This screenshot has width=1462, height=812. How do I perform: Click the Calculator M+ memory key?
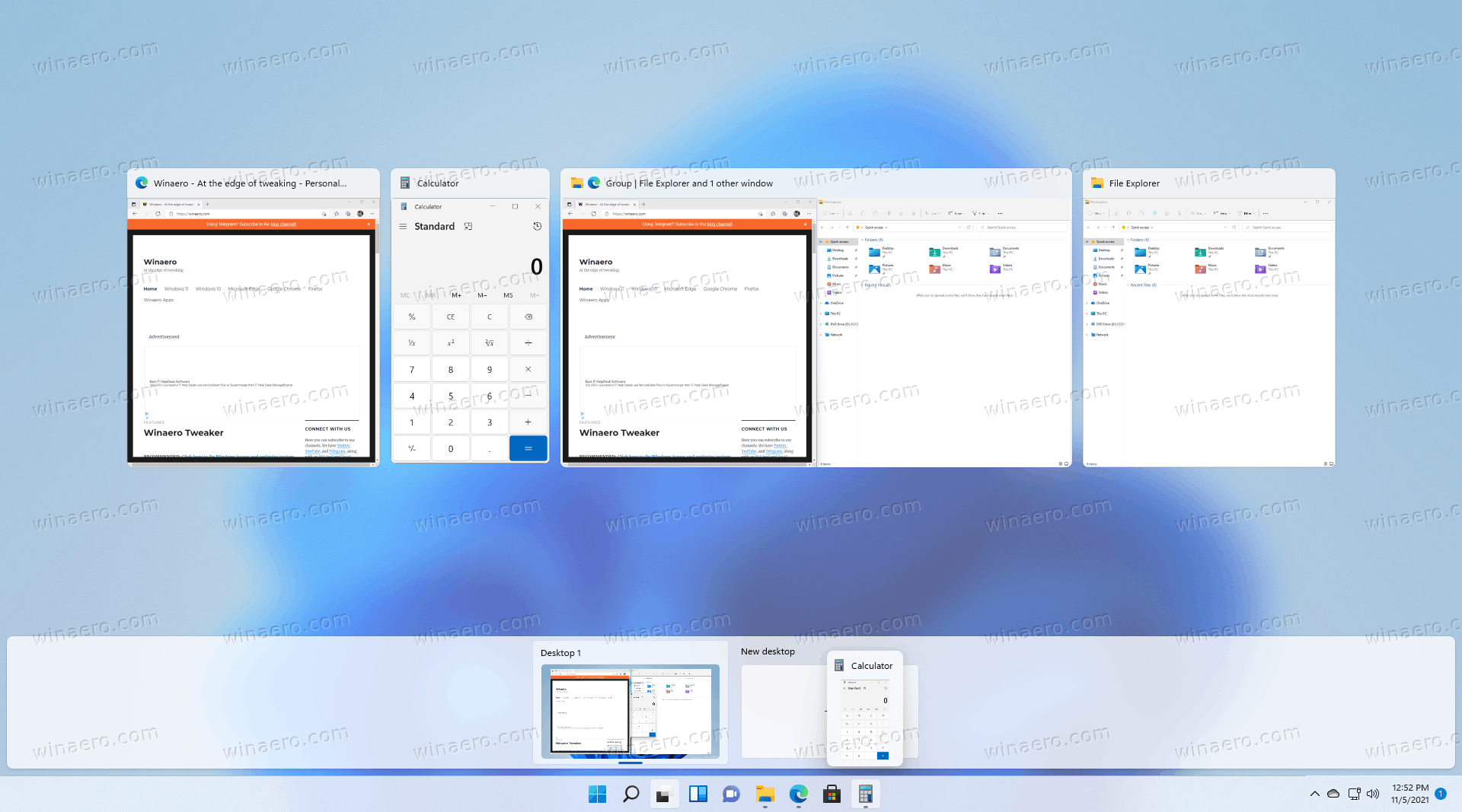(457, 295)
